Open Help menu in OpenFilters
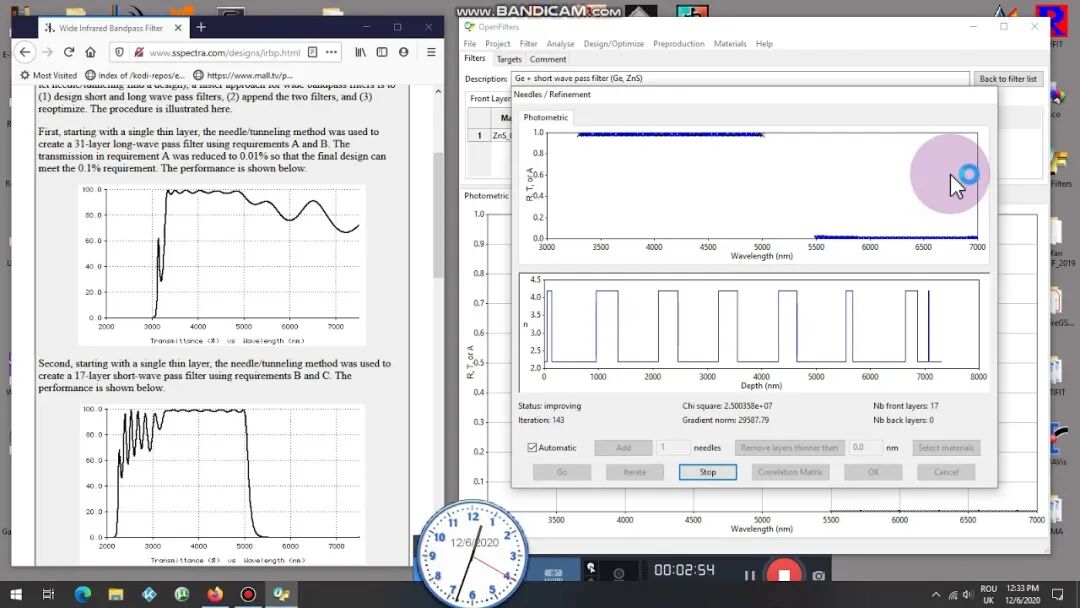 click(764, 43)
